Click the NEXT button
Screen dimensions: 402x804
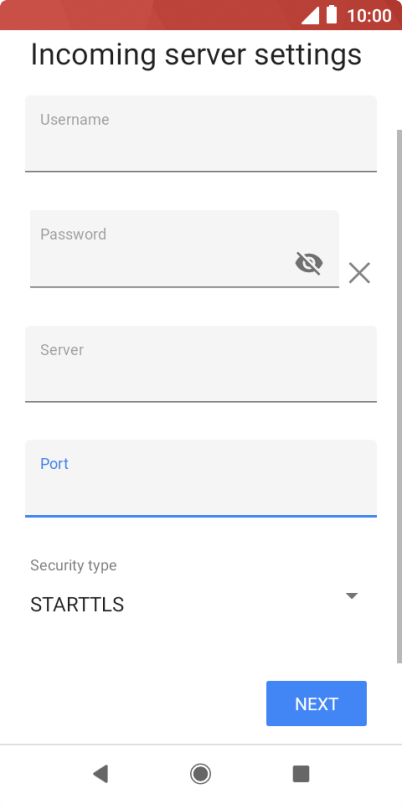(x=316, y=704)
